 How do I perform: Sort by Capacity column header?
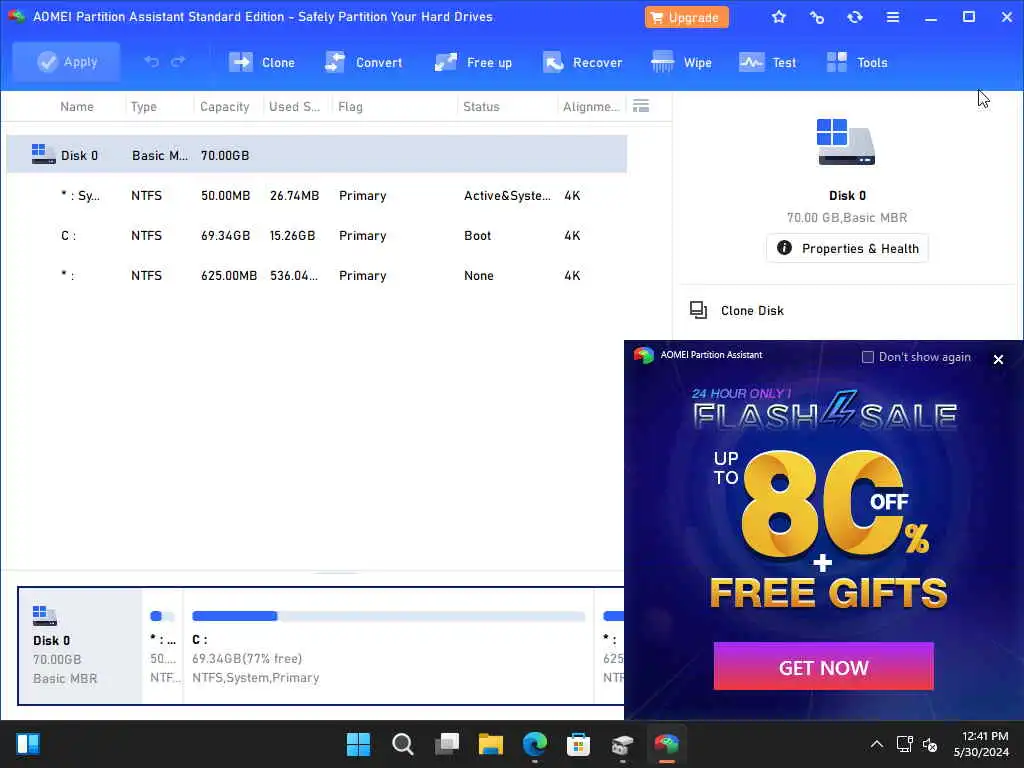(225, 106)
